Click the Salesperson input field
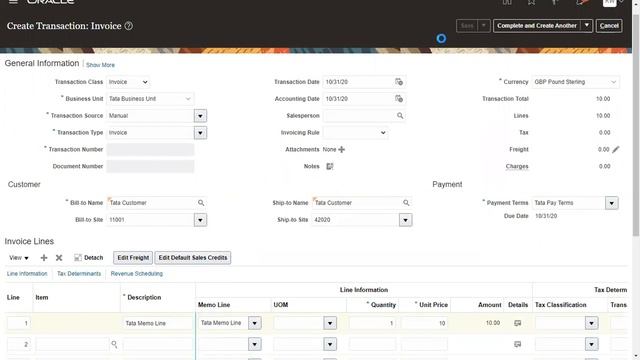The width and height of the screenshot is (640, 360). point(360,116)
